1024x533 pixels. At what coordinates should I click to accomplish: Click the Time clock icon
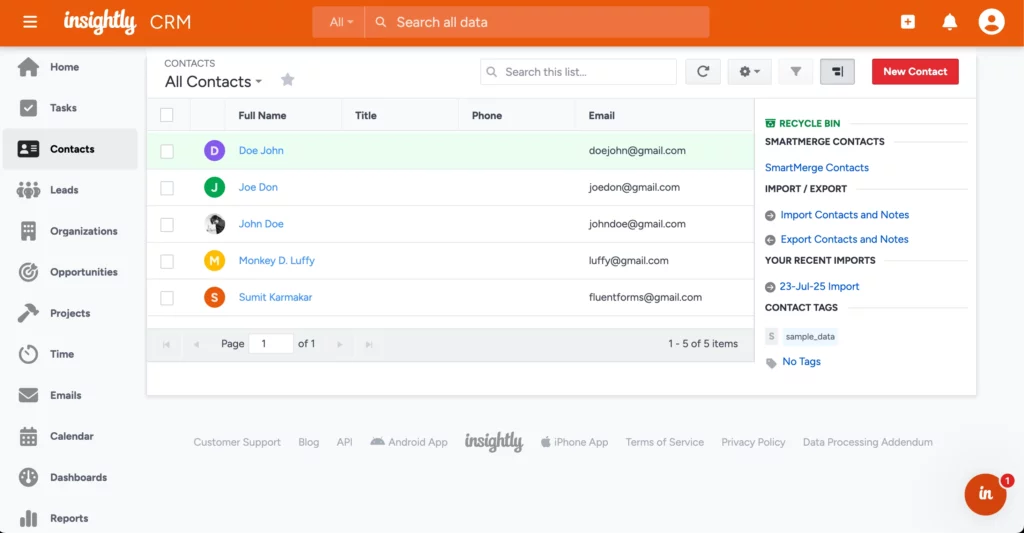click(28, 354)
